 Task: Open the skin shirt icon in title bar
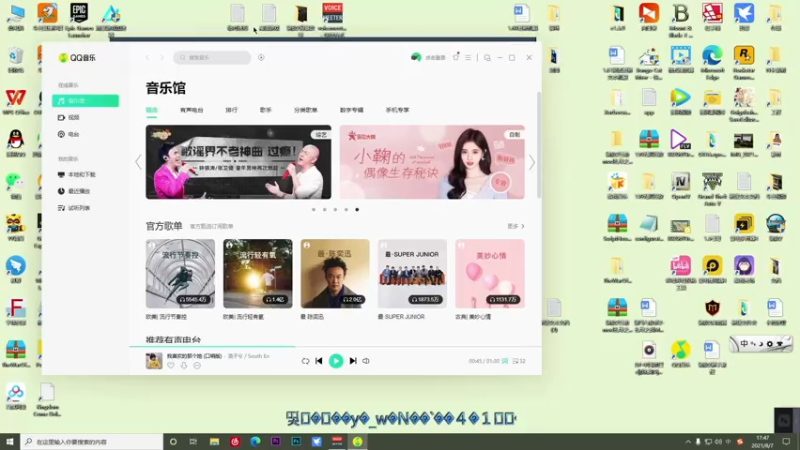456,57
